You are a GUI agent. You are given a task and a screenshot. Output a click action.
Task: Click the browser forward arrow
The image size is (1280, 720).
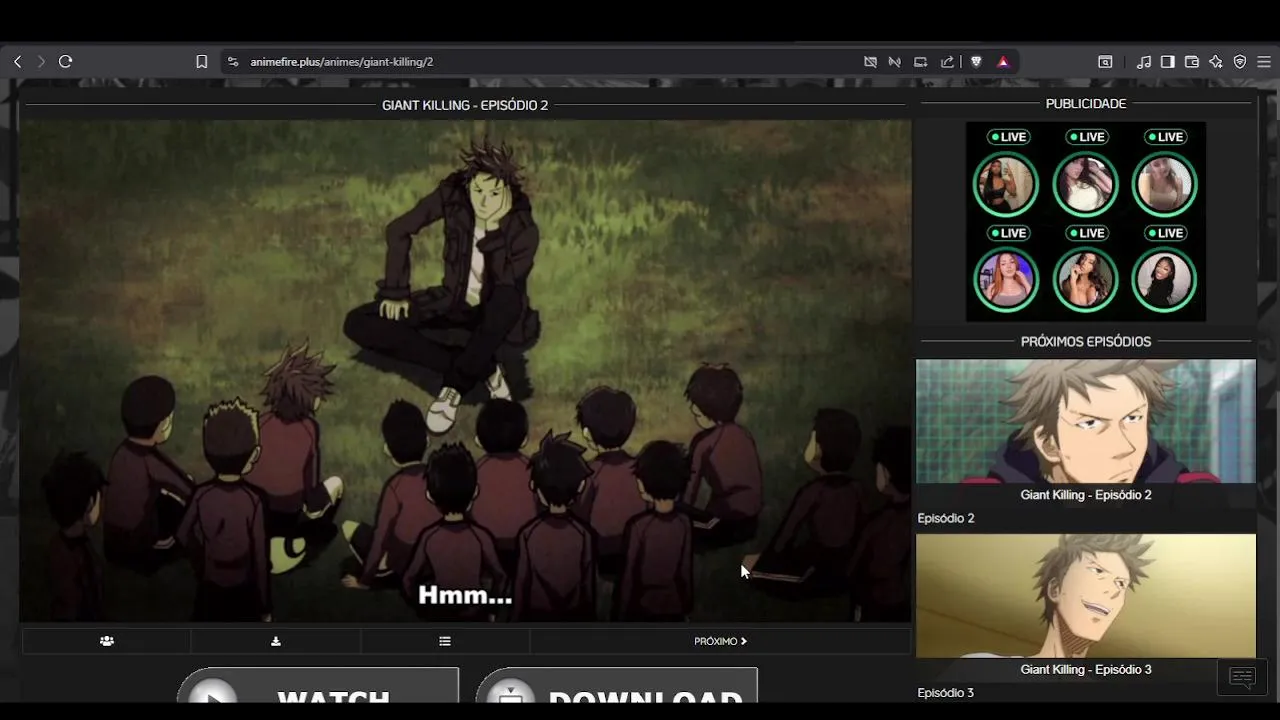41,62
